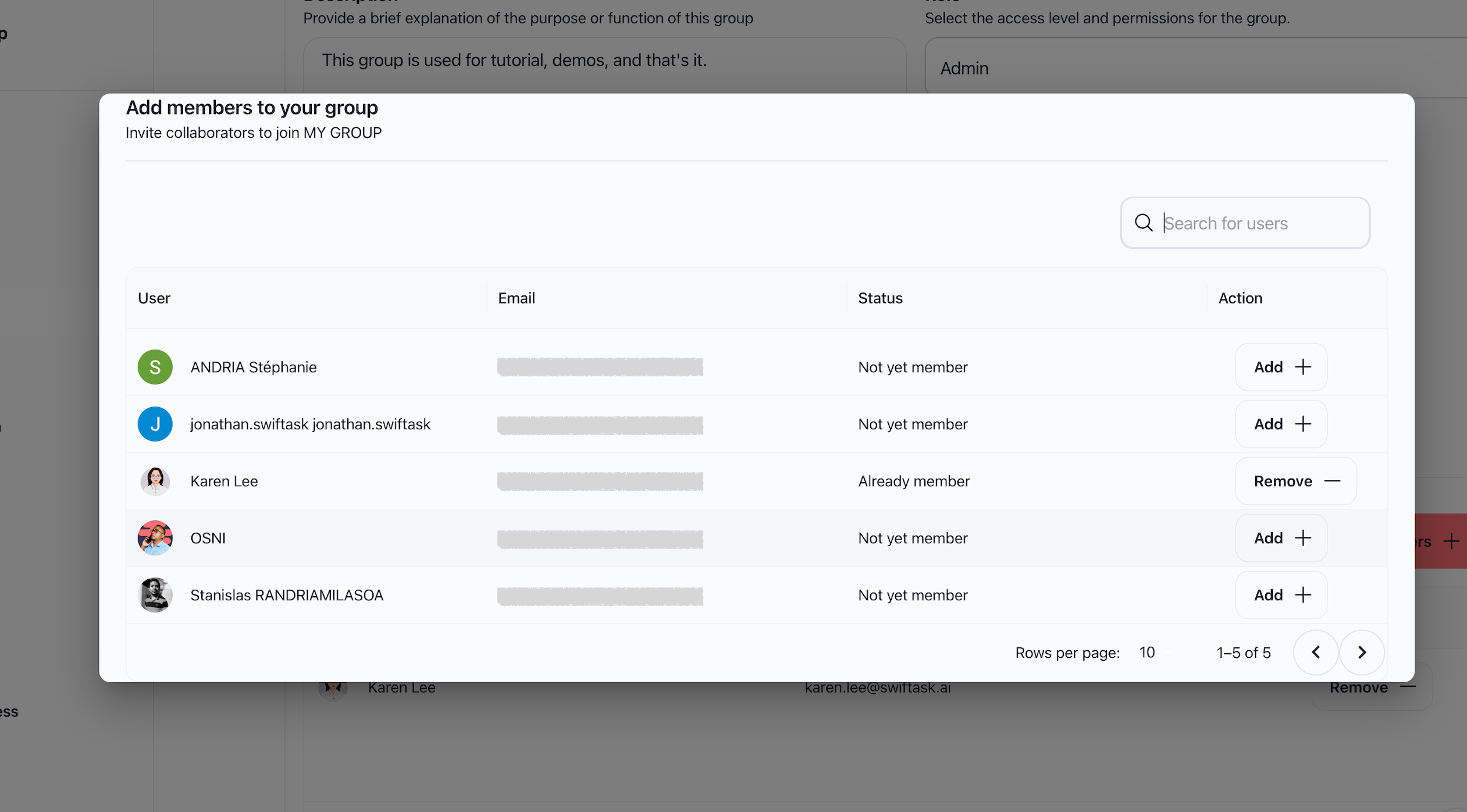Image resolution: width=1467 pixels, height=812 pixels.
Task: Remove Karen Lee from the group
Action: 1296,481
